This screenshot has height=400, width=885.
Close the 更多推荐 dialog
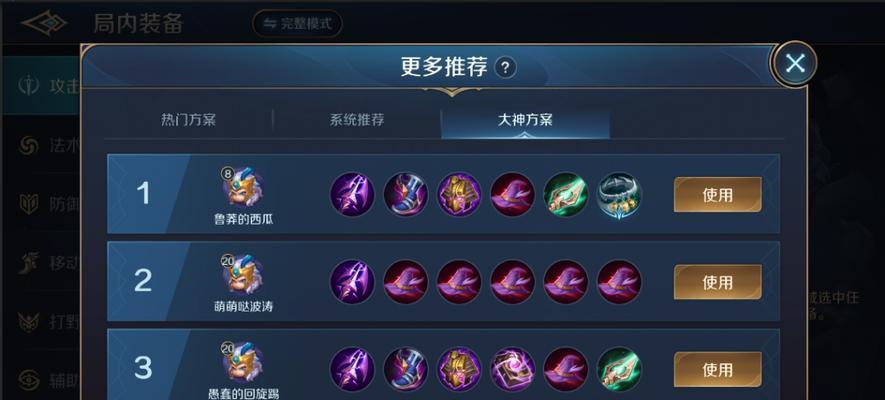click(795, 64)
